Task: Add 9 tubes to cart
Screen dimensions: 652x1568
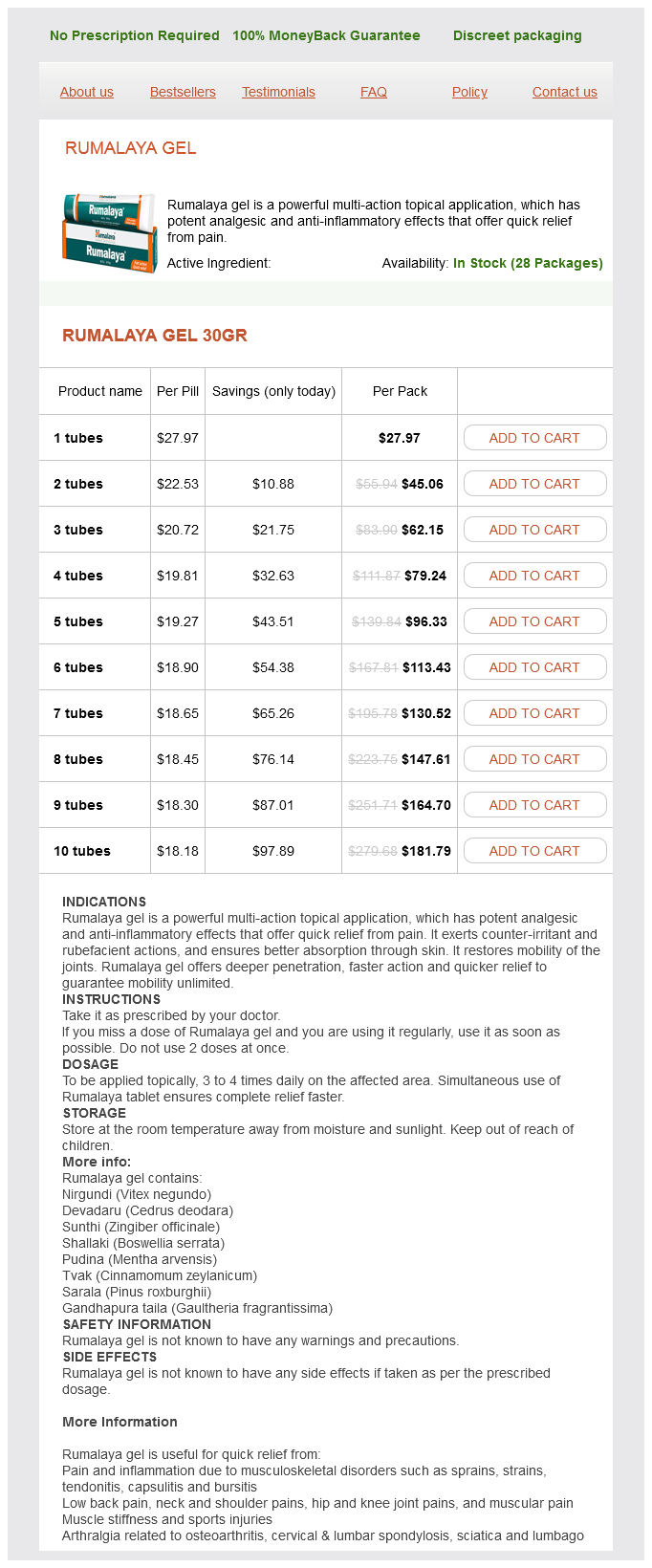Action: coord(534,805)
